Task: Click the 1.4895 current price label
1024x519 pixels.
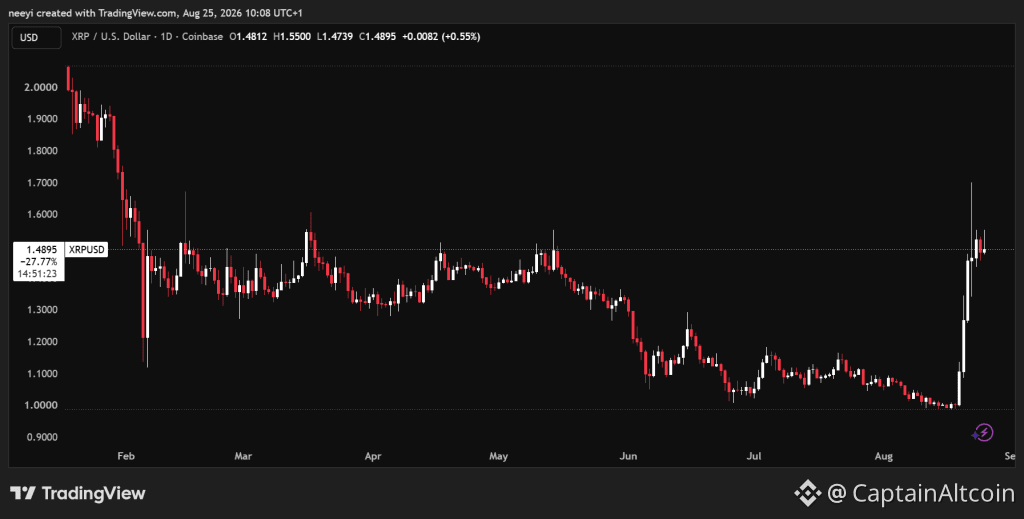Action: coord(42,249)
